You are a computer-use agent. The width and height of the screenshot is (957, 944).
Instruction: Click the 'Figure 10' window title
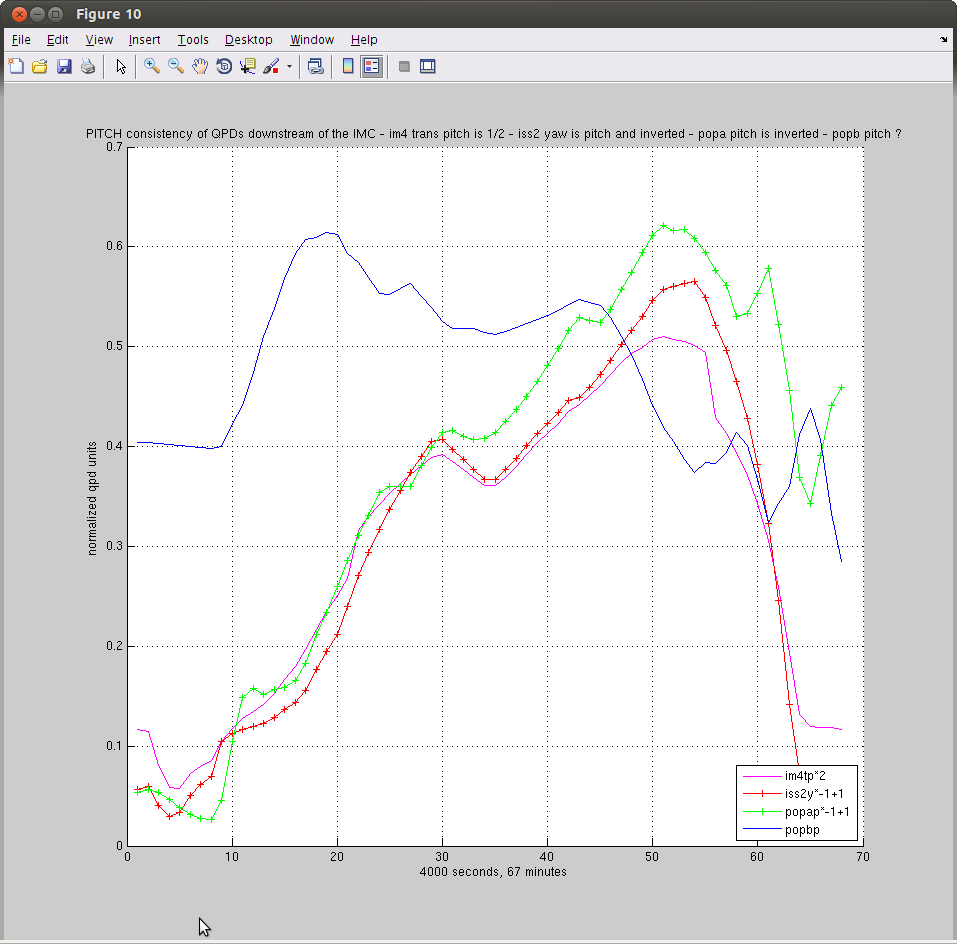(109, 14)
